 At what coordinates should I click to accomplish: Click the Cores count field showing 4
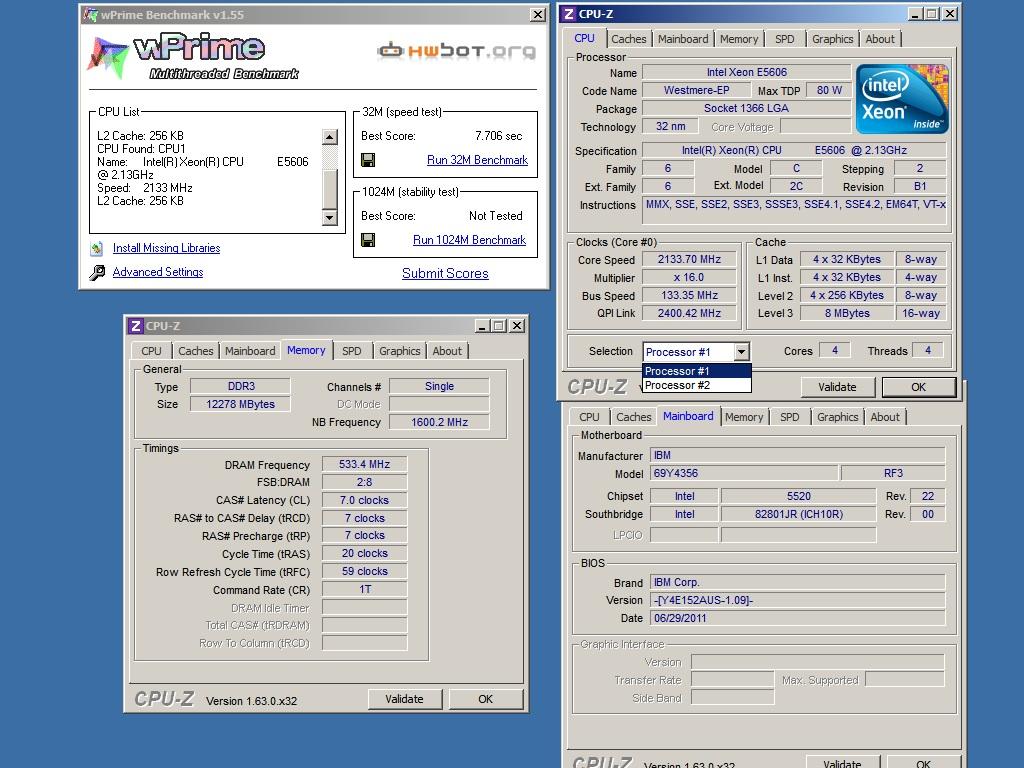(x=835, y=351)
